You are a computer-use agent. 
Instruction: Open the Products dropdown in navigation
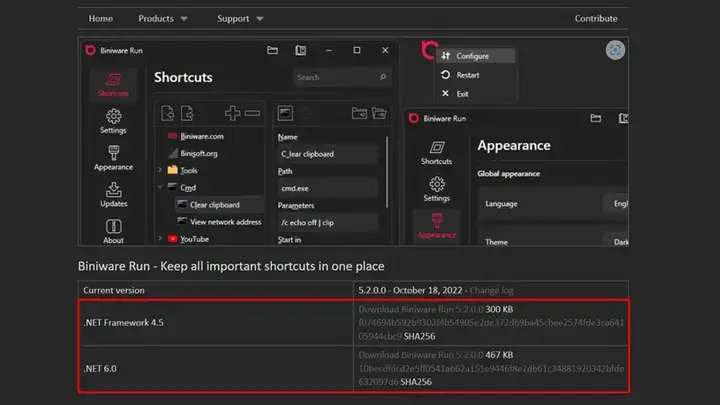tap(163, 19)
